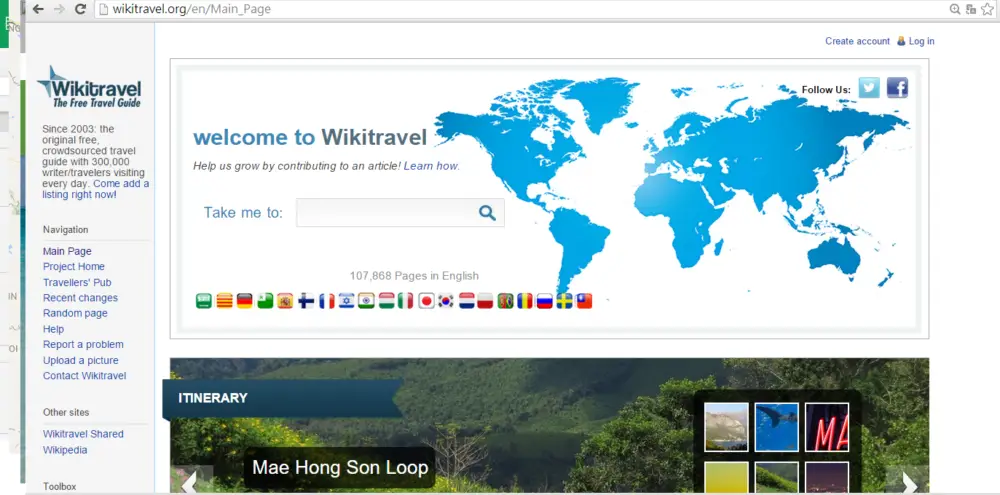Viewport: 1000px width, 495px height.
Task: Click the Wikitravel logo
Action: click(x=89, y=87)
